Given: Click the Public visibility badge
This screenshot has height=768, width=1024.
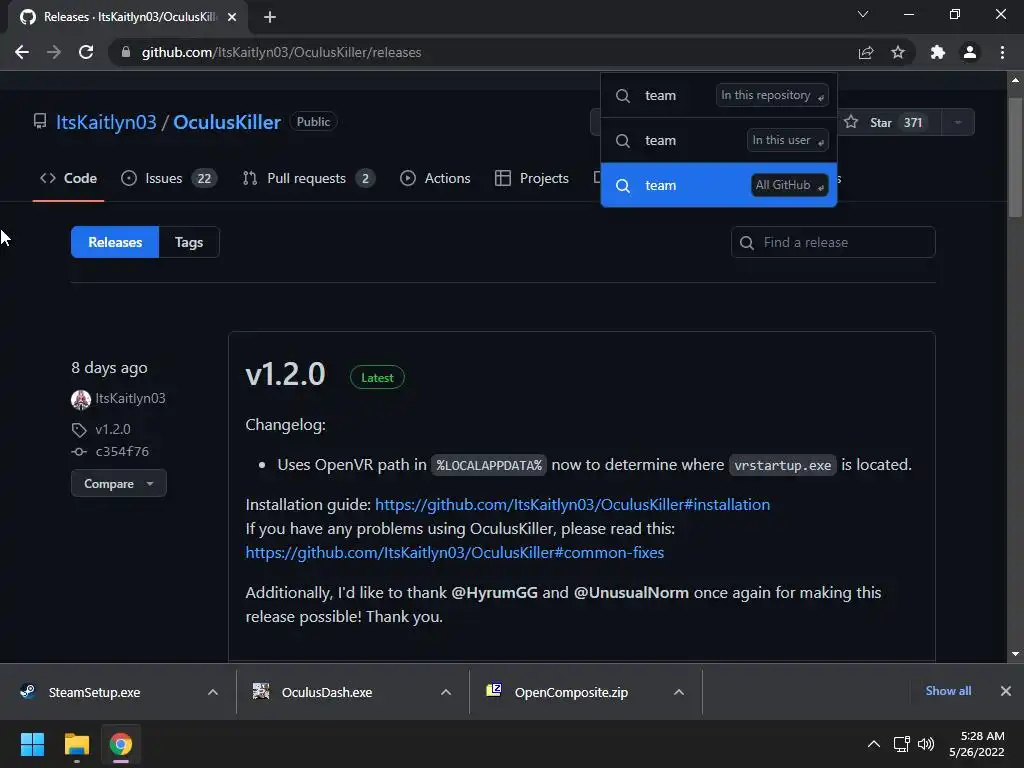Looking at the screenshot, I should (313, 122).
